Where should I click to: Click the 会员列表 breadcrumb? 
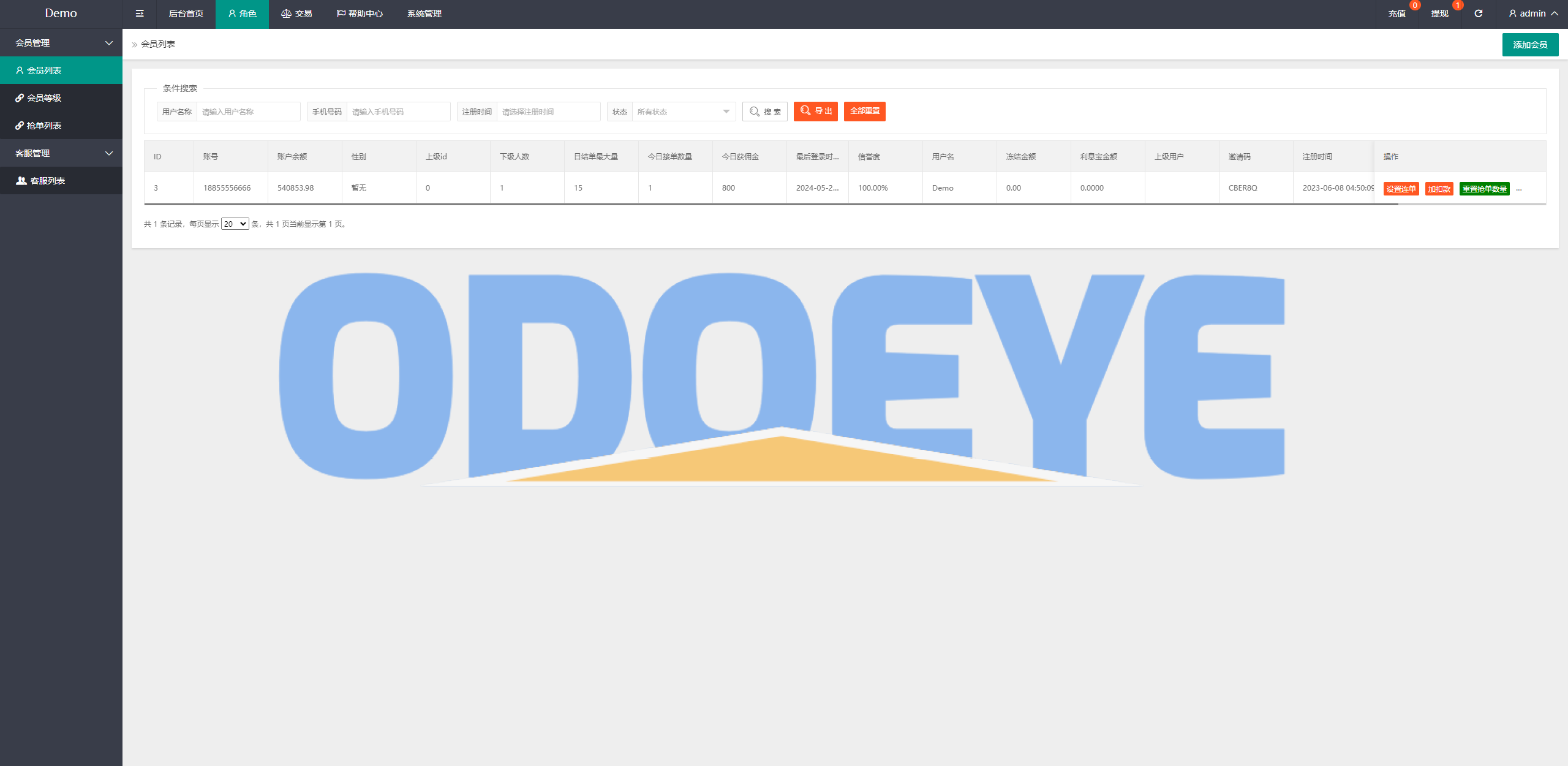(x=158, y=44)
